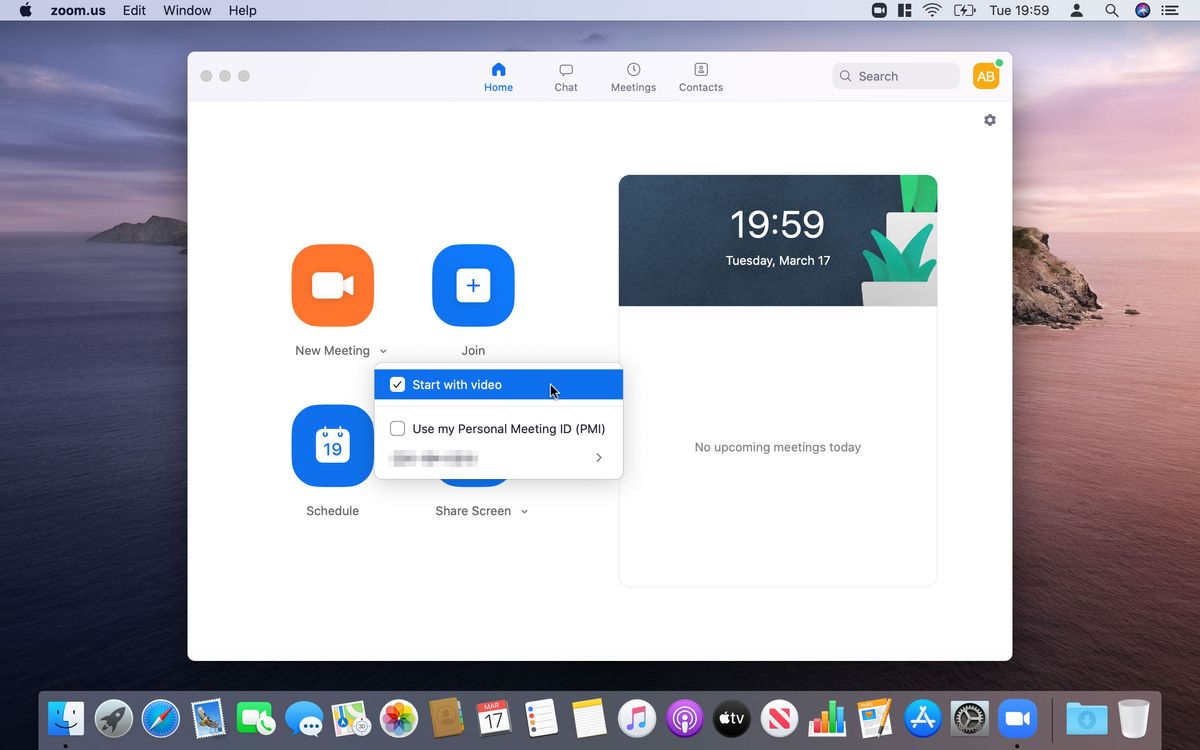
Task: Click the Join button label
Action: 473,350
